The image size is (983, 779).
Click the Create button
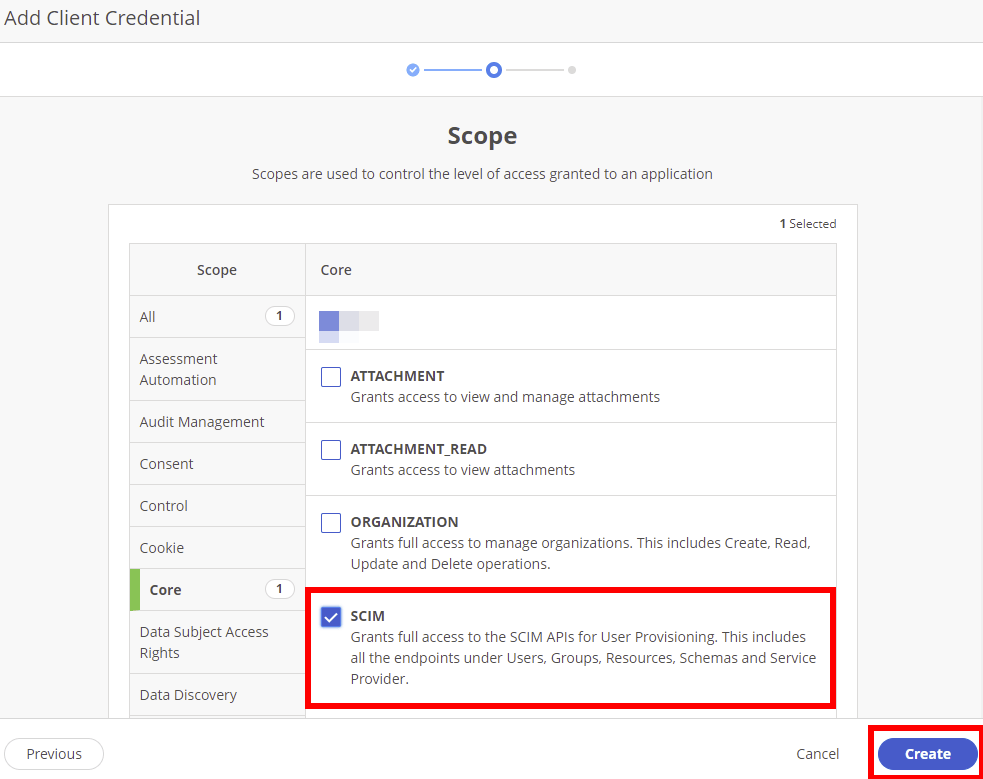[927, 754]
